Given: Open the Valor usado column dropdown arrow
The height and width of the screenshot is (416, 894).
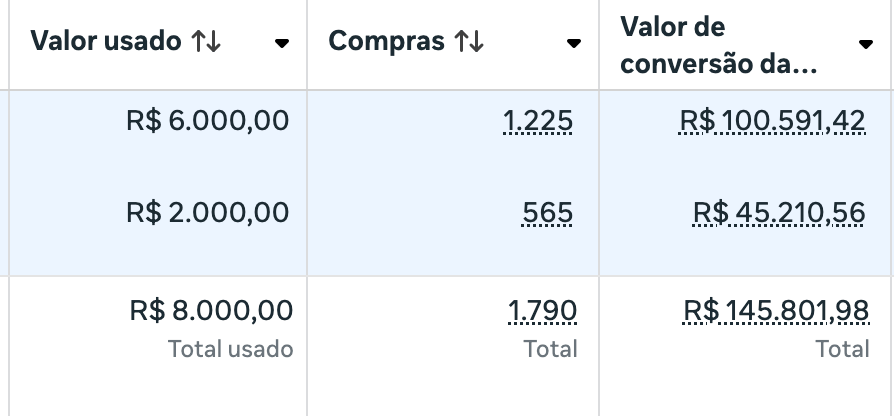Looking at the screenshot, I should pyautogui.click(x=282, y=43).
